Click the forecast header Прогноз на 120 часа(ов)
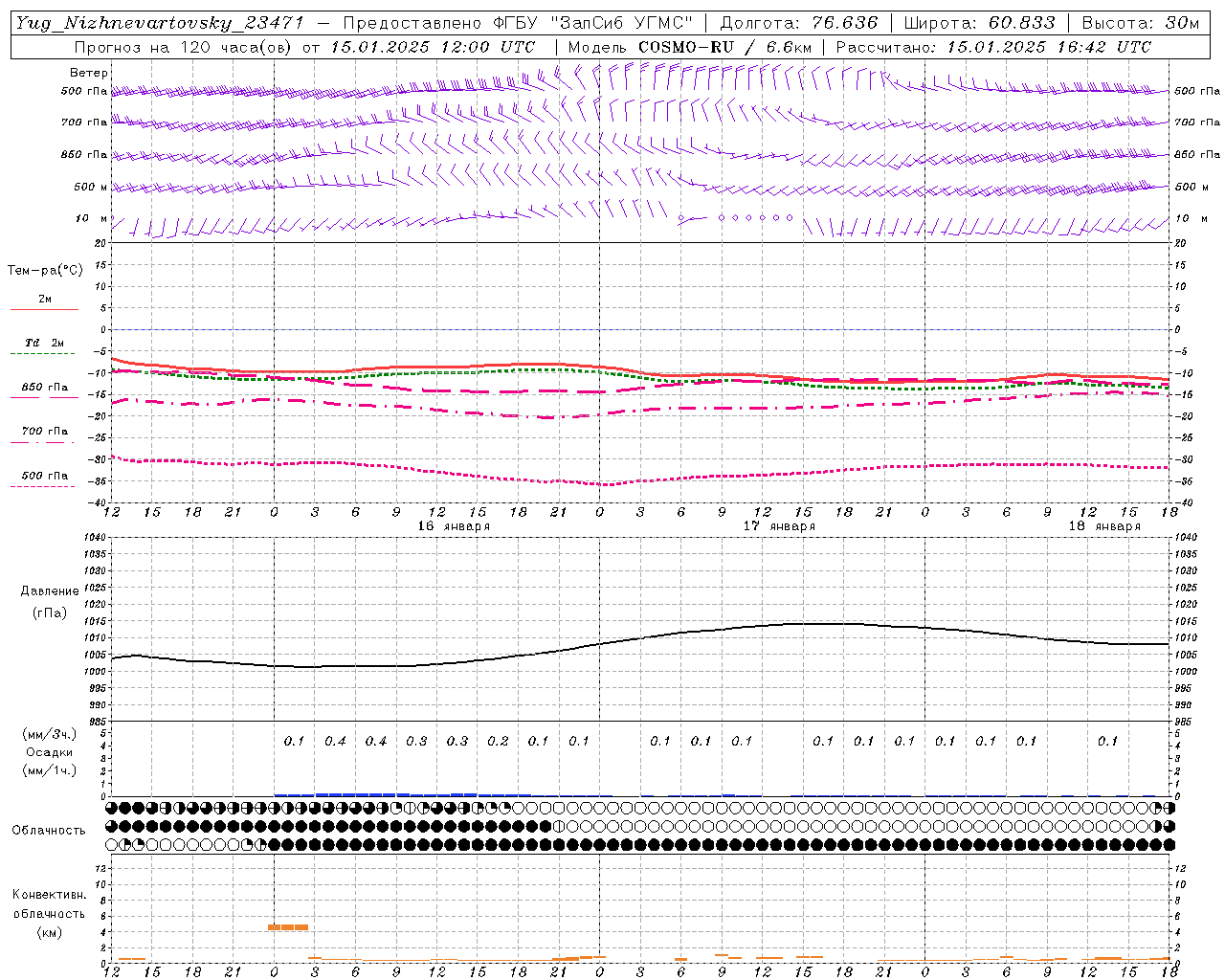 click(x=184, y=47)
